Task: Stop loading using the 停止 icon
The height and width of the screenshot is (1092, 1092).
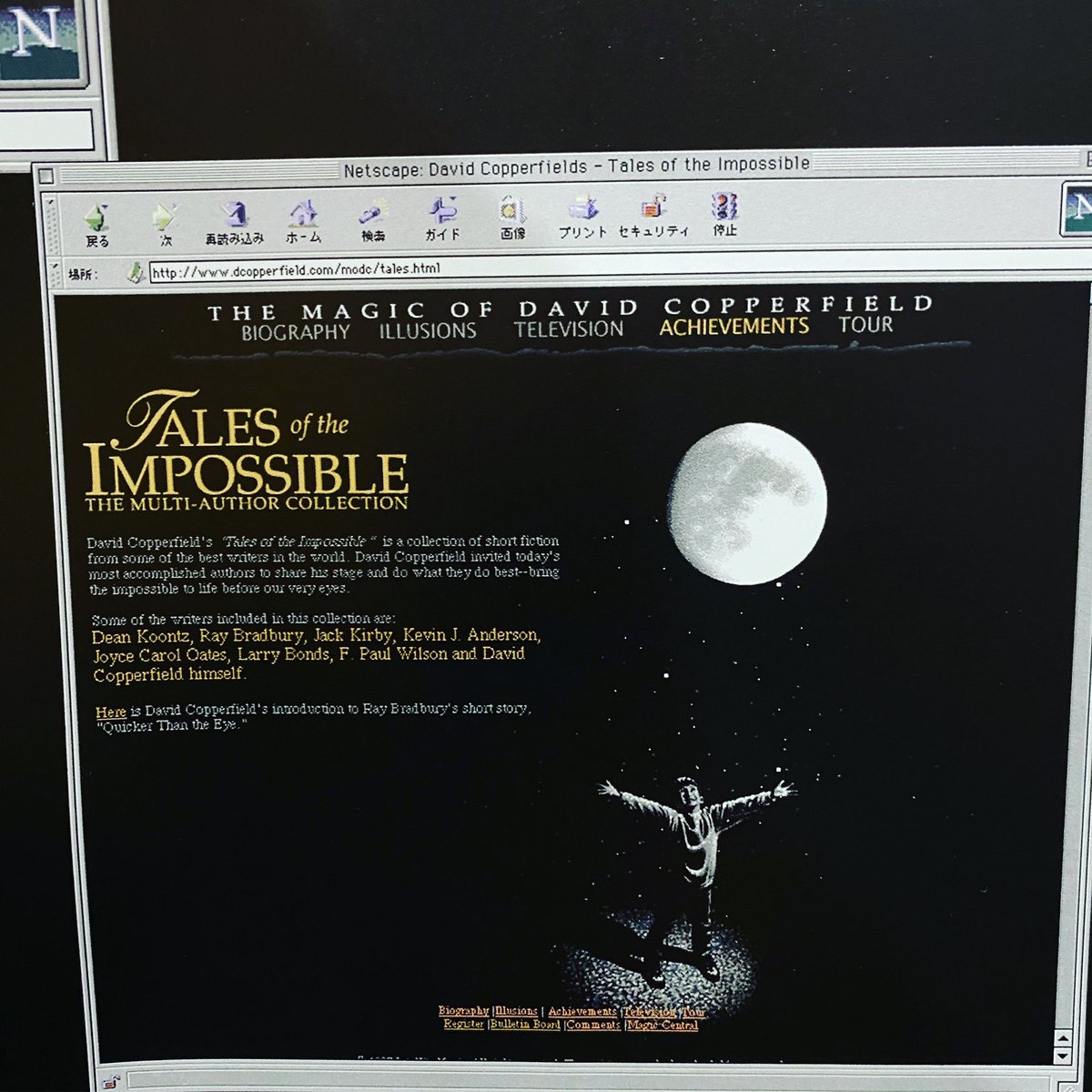Action: (722, 208)
